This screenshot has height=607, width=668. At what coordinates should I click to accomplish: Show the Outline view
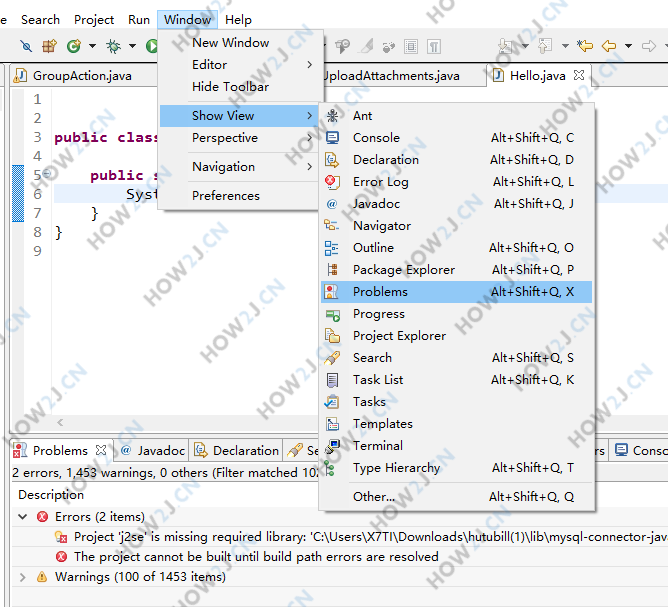tap(457, 248)
